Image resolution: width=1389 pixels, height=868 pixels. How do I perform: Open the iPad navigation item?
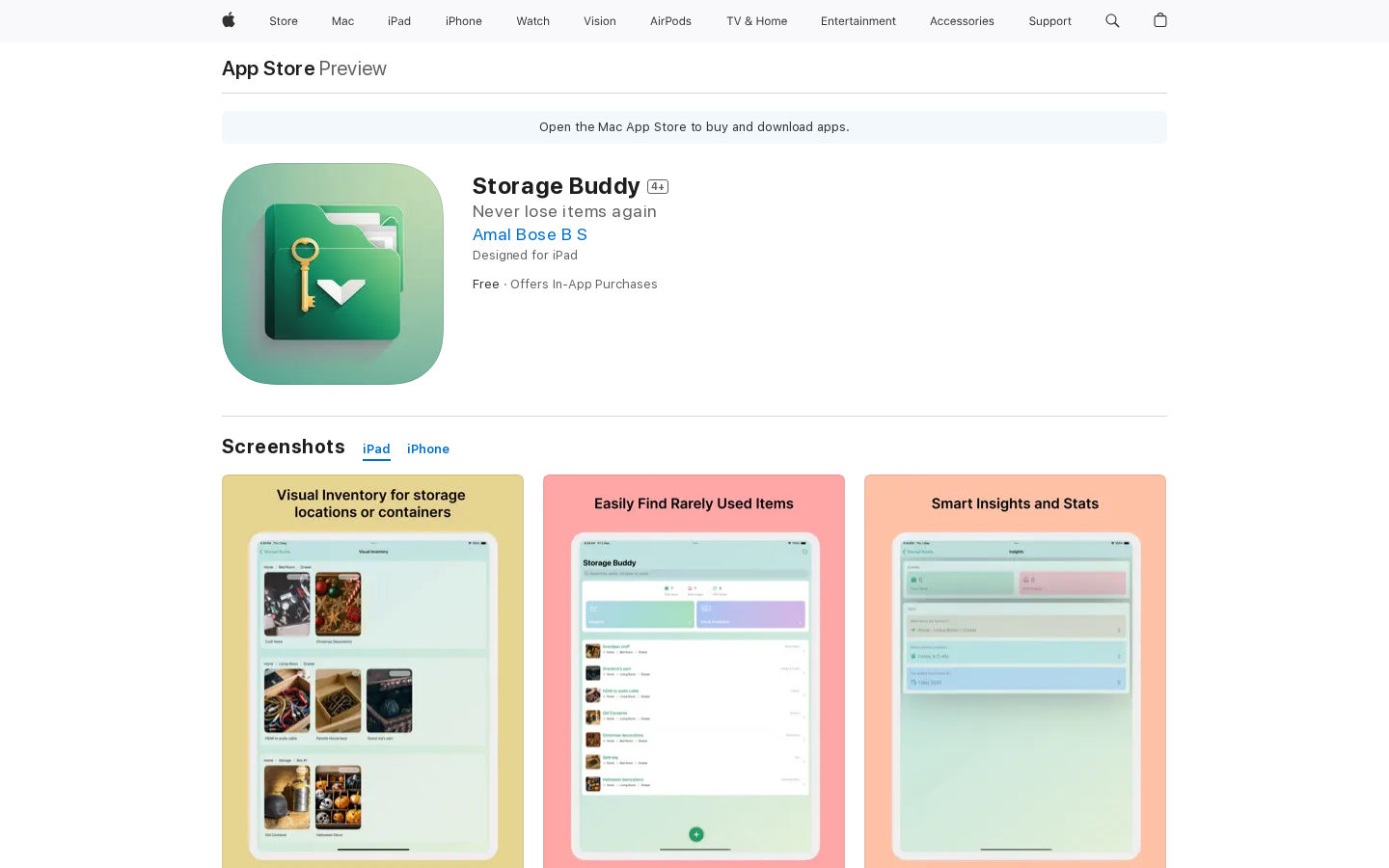pyautogui.click(x=399, y=21)
